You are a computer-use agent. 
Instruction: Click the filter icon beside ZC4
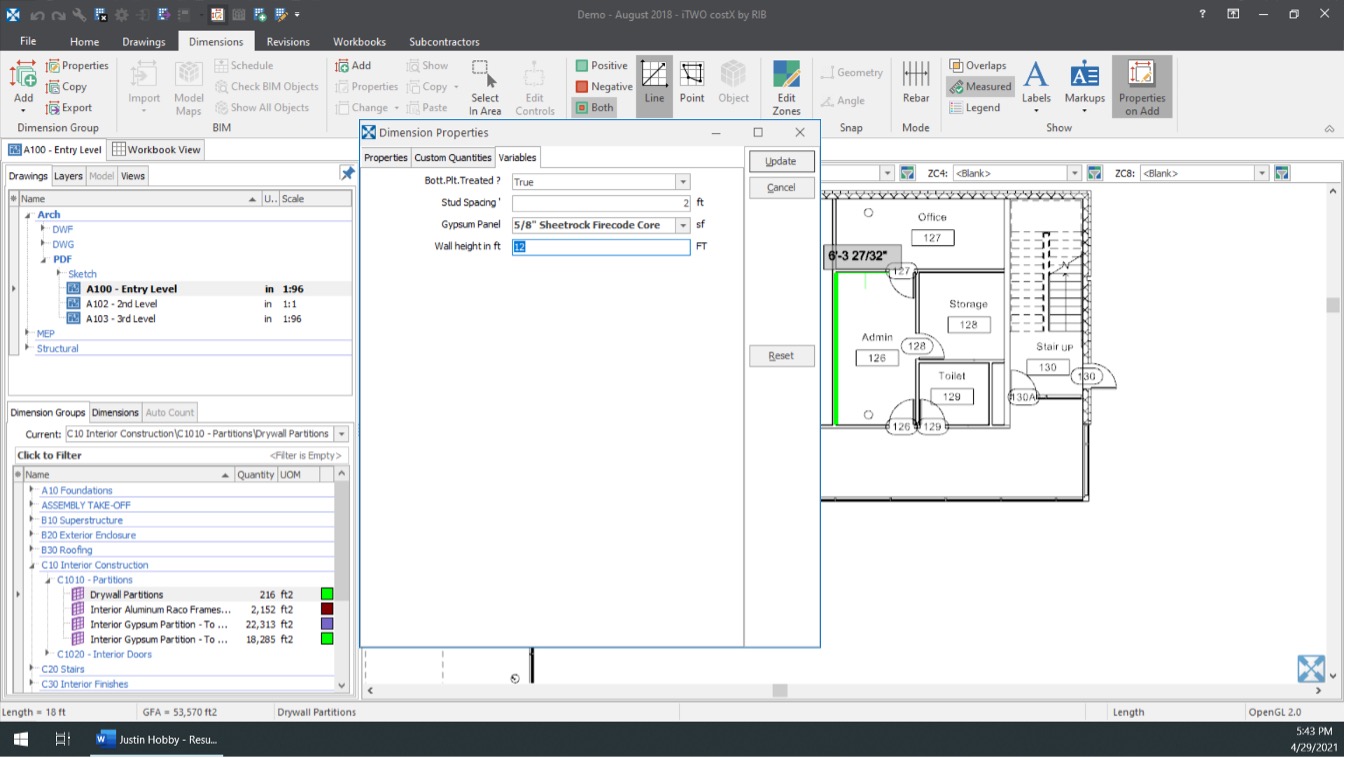point(1094,173)
